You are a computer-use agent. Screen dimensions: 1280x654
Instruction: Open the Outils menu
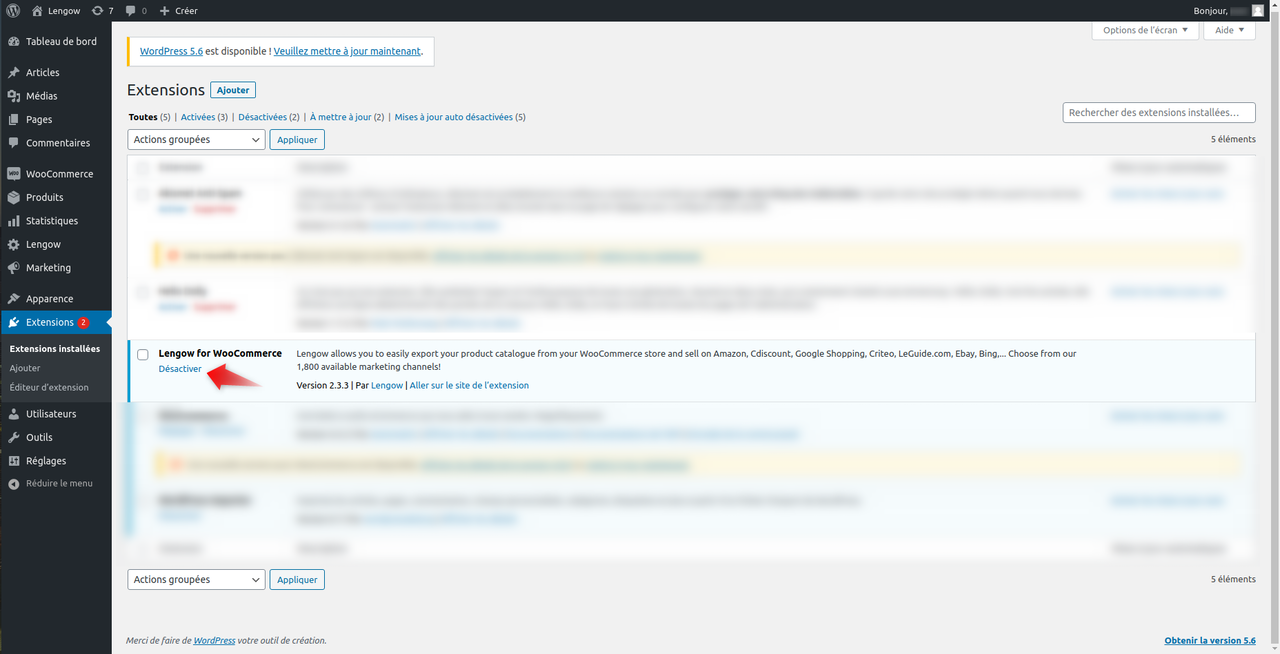[x=39, y=437]
